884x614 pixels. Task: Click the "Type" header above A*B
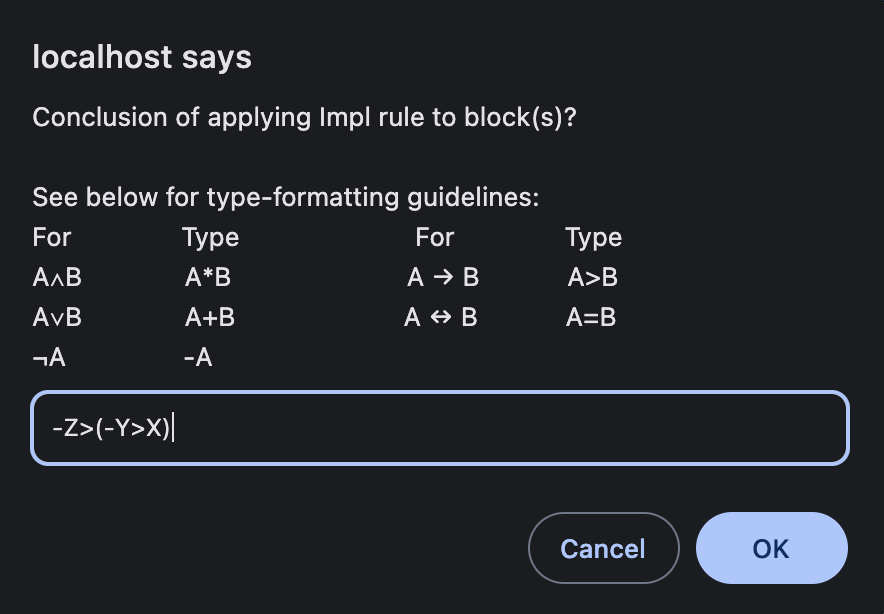pyautogui.click(x=210, y=237)
